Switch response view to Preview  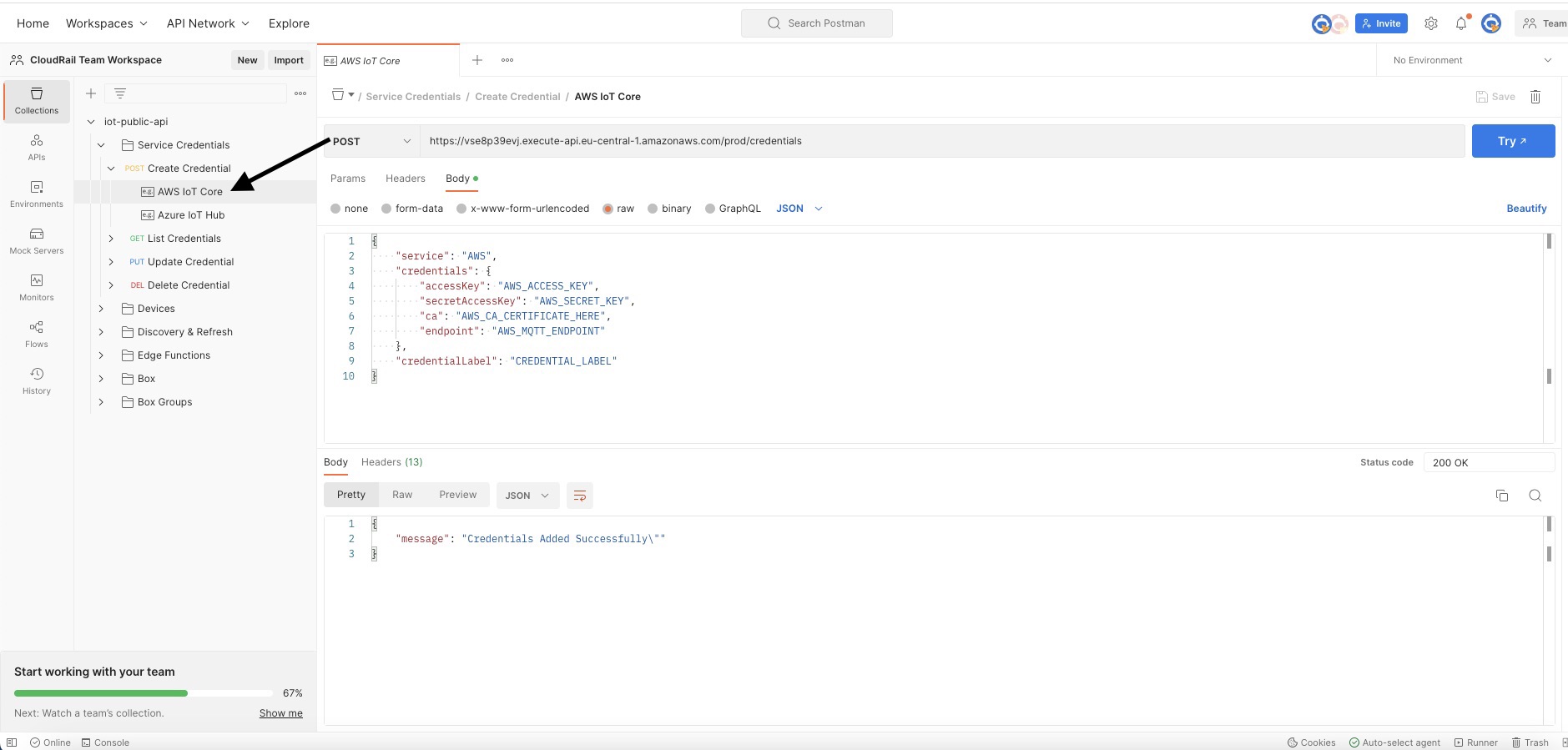(458, 495)
